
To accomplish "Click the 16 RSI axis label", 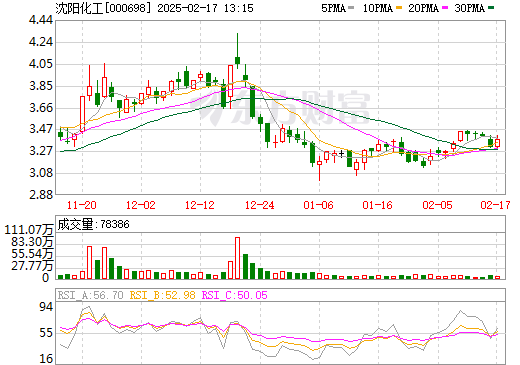I will pyautogui.click(x=46, y=359).
